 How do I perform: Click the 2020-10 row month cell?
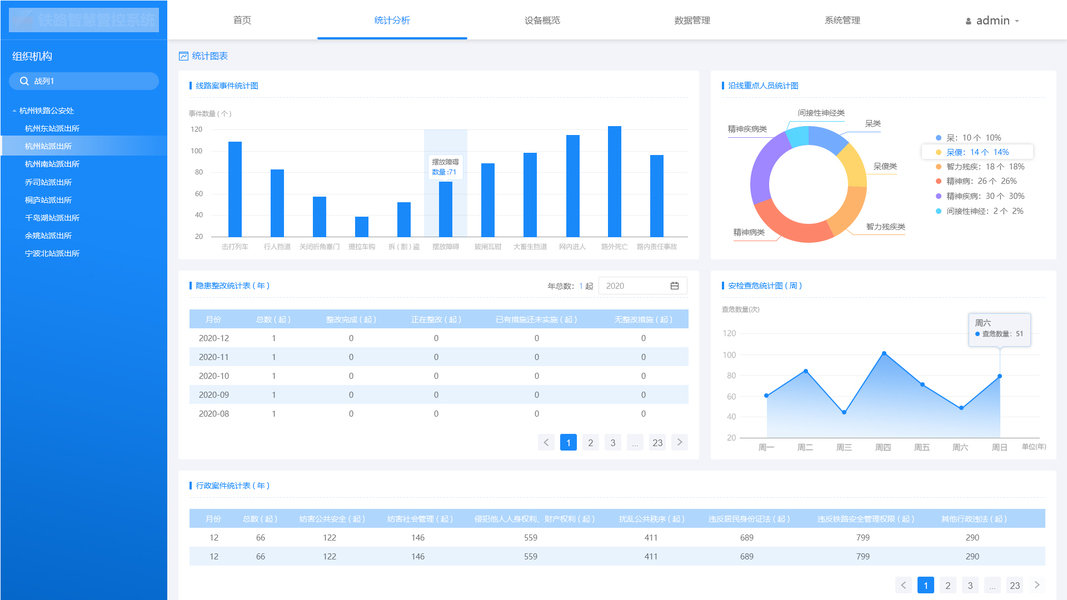214,376
